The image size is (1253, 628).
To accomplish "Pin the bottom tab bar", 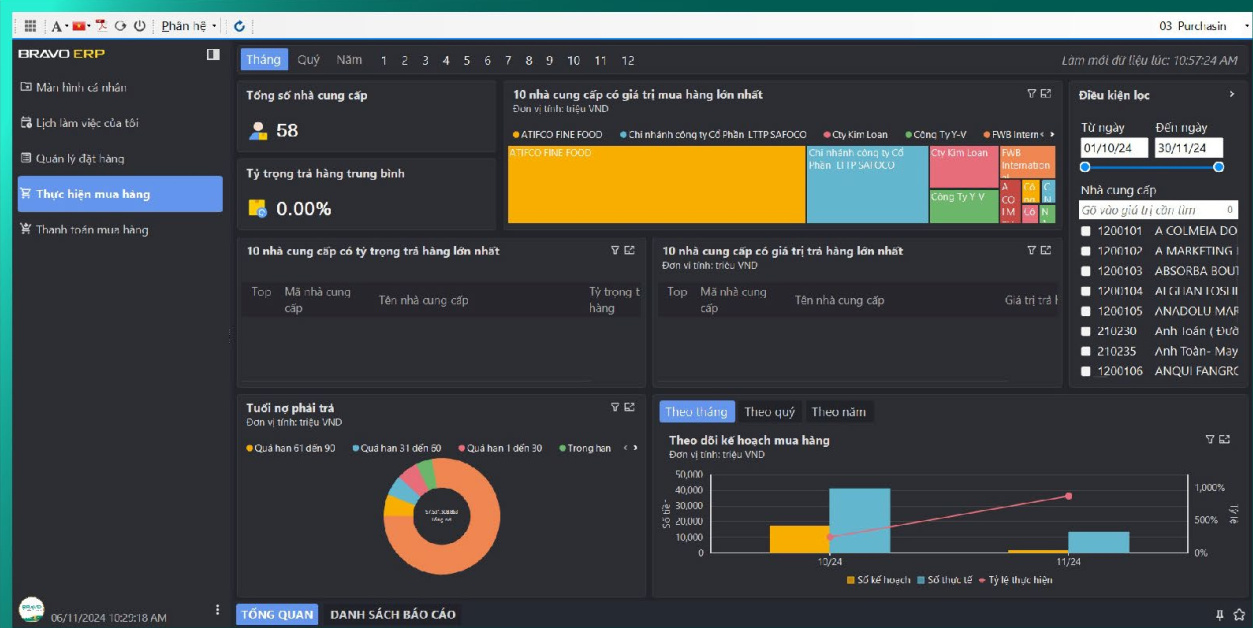I will tap(1220, 614).
